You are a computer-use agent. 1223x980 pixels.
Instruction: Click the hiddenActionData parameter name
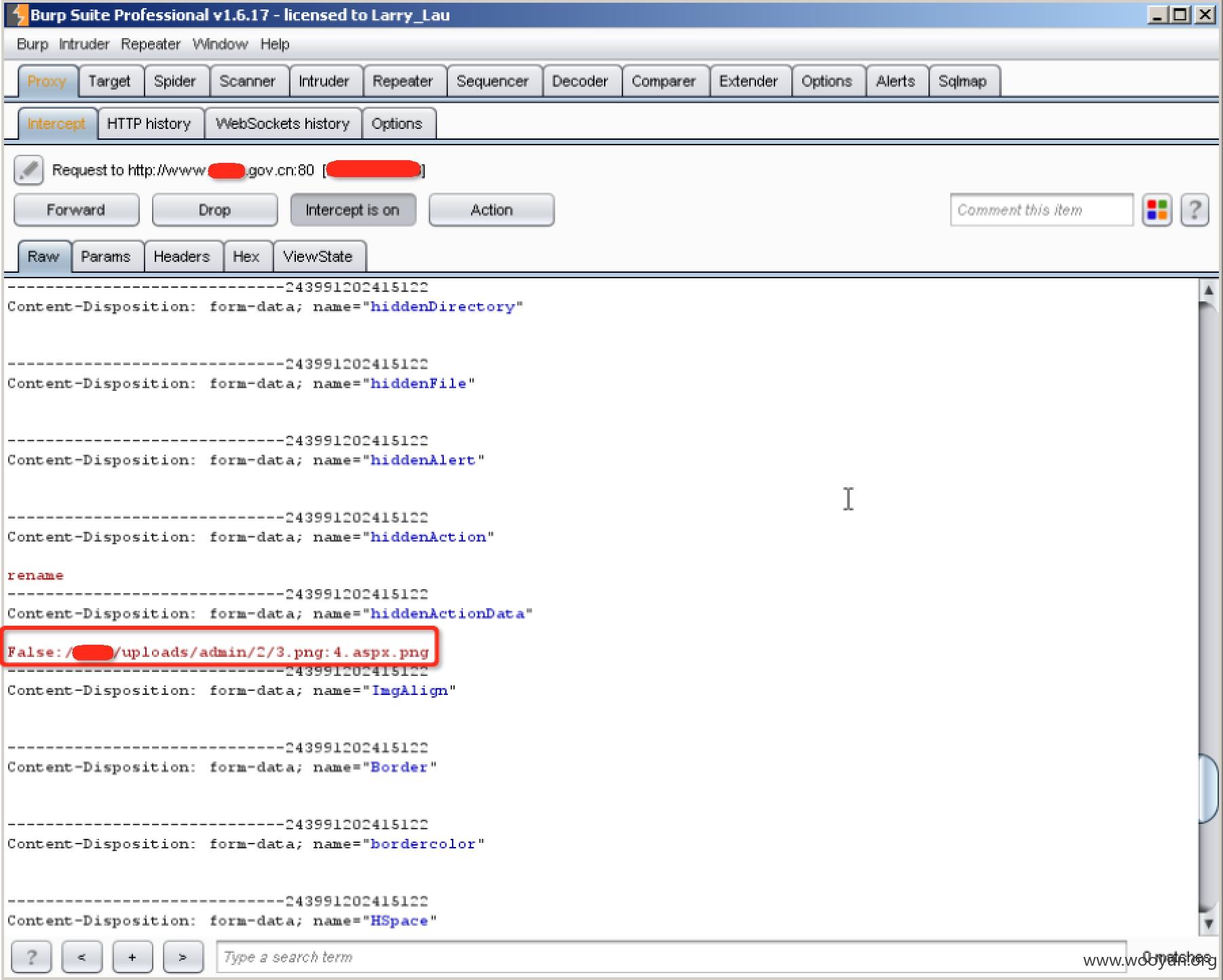pos(447,614)
